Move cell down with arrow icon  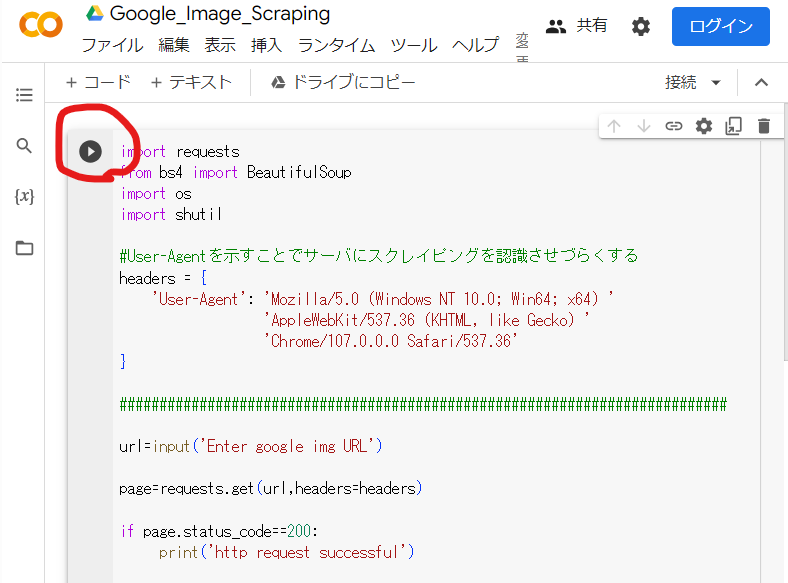tap(644, 126)
